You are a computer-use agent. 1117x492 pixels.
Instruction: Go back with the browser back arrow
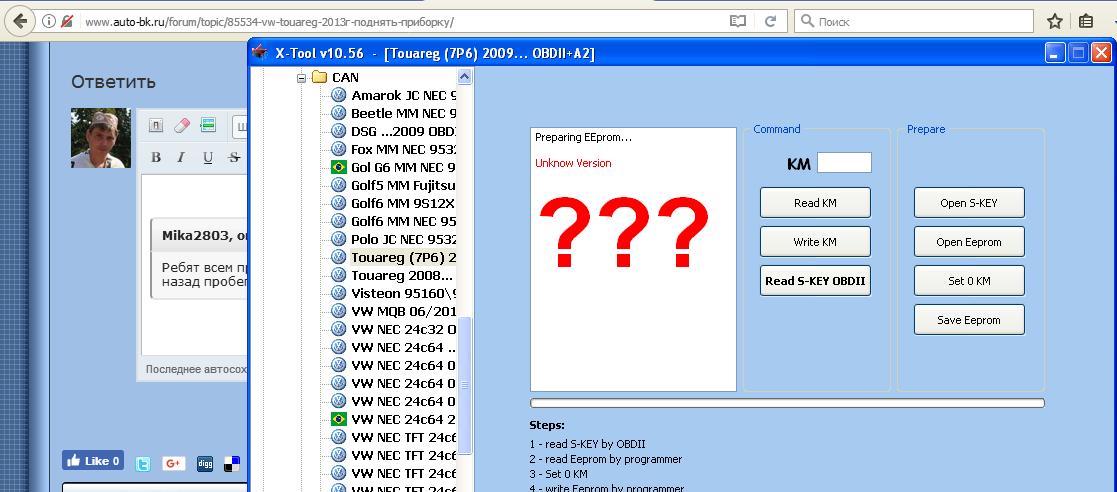click(20, 21)
